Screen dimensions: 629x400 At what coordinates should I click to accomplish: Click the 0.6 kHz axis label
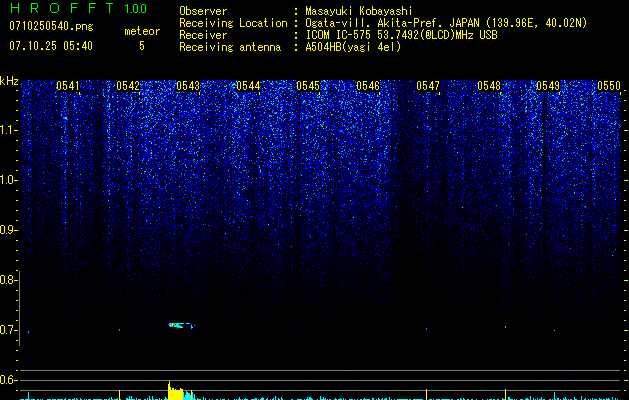point(8,380)
